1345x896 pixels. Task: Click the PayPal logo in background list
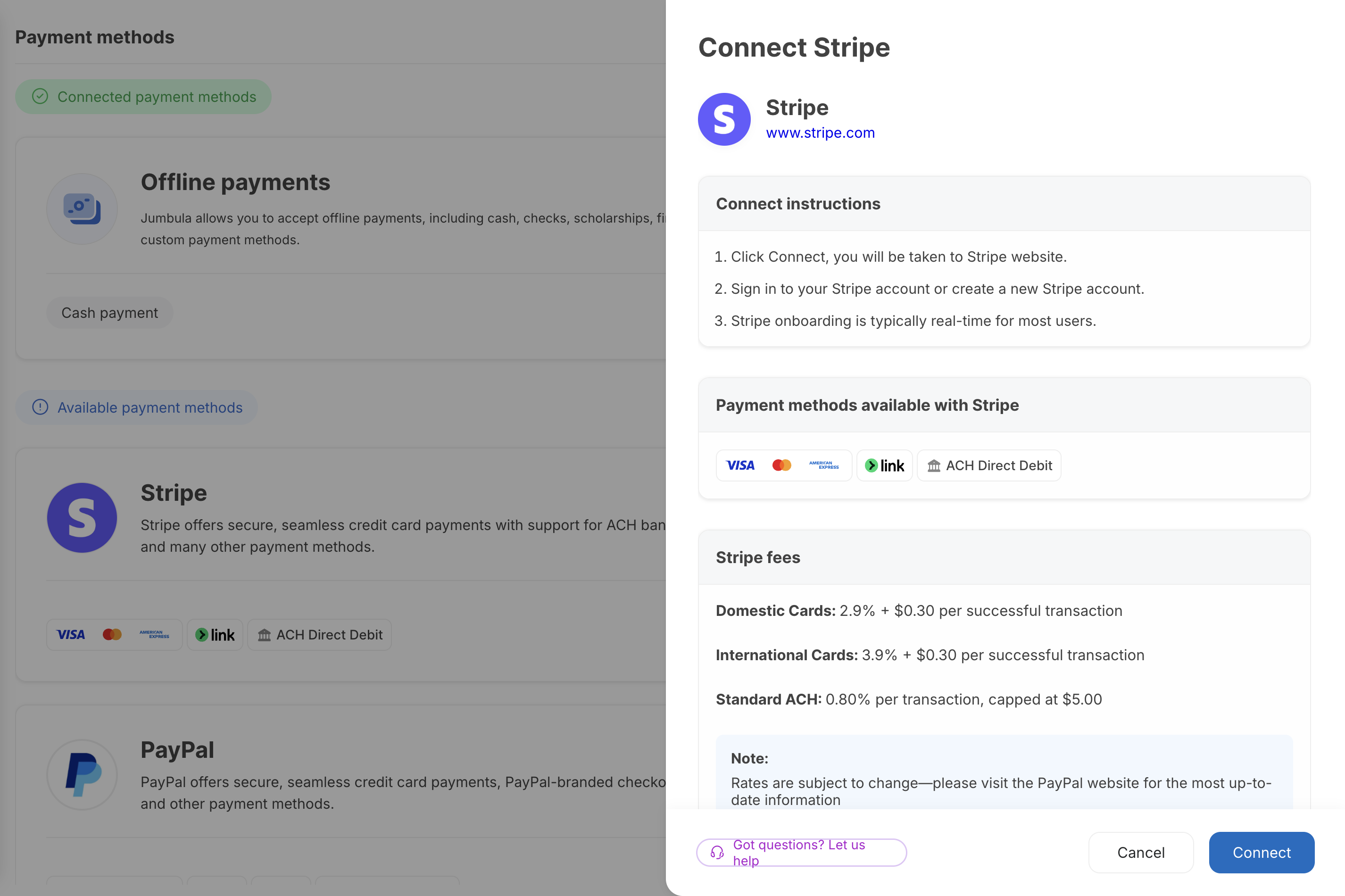82,774
